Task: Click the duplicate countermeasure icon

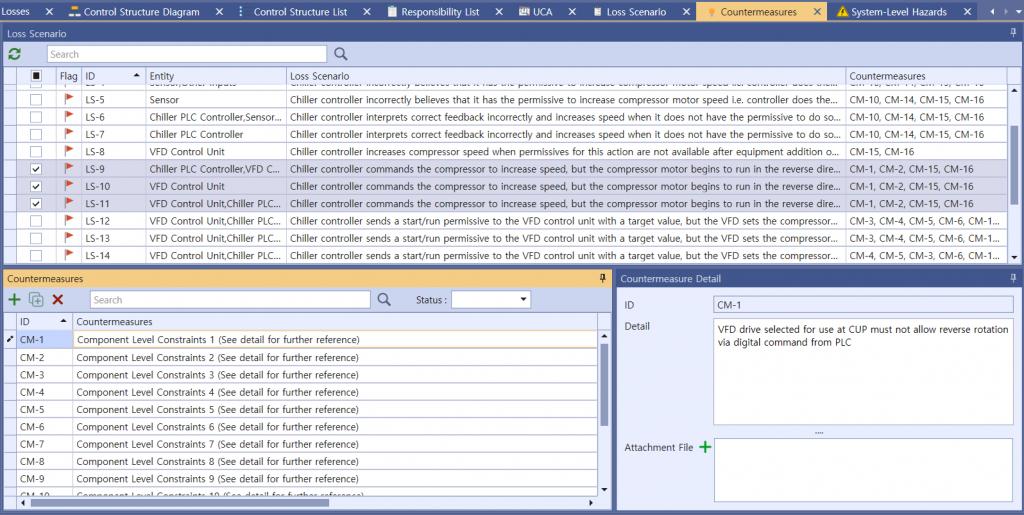Action: coord(36,299)
